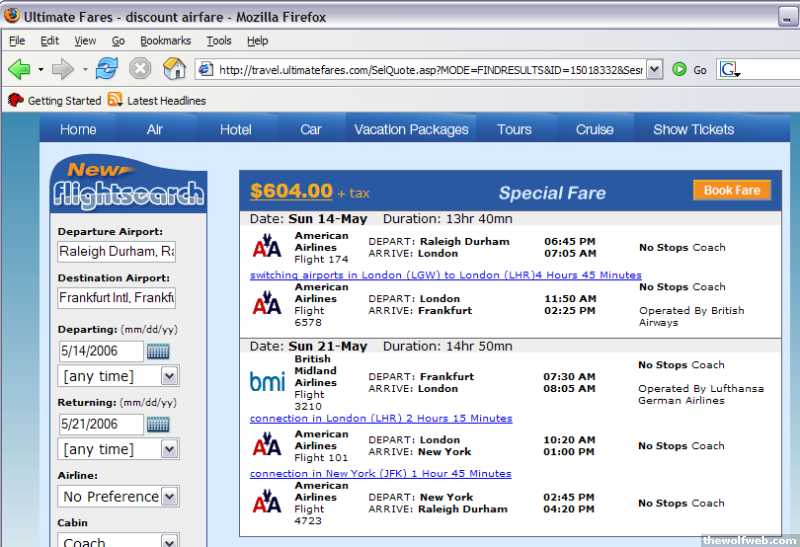Click the Latest Headlines feed icon
The image size is (800, 547).
115,100
